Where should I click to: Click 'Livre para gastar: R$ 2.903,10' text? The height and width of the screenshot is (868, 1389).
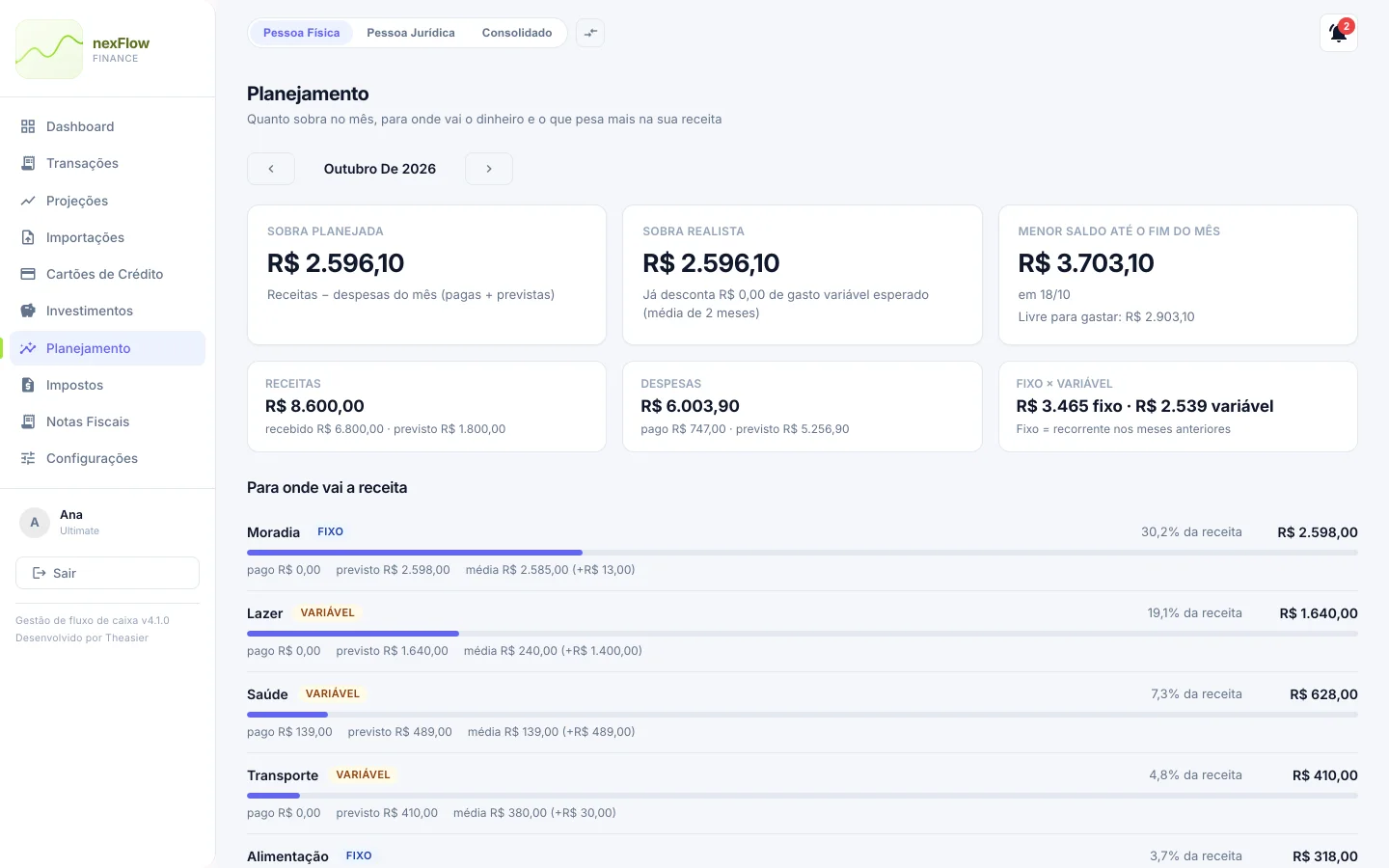pyautogui.click(x=1106, y=317)
